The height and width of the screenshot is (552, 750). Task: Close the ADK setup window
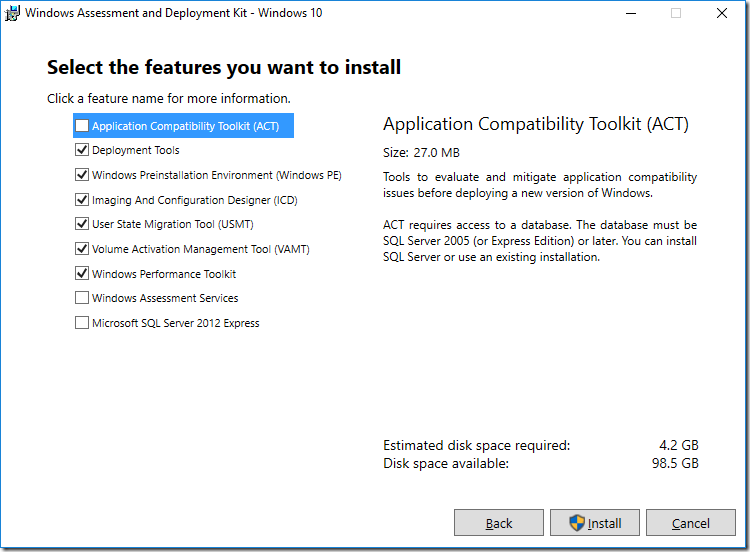[722, 13]
